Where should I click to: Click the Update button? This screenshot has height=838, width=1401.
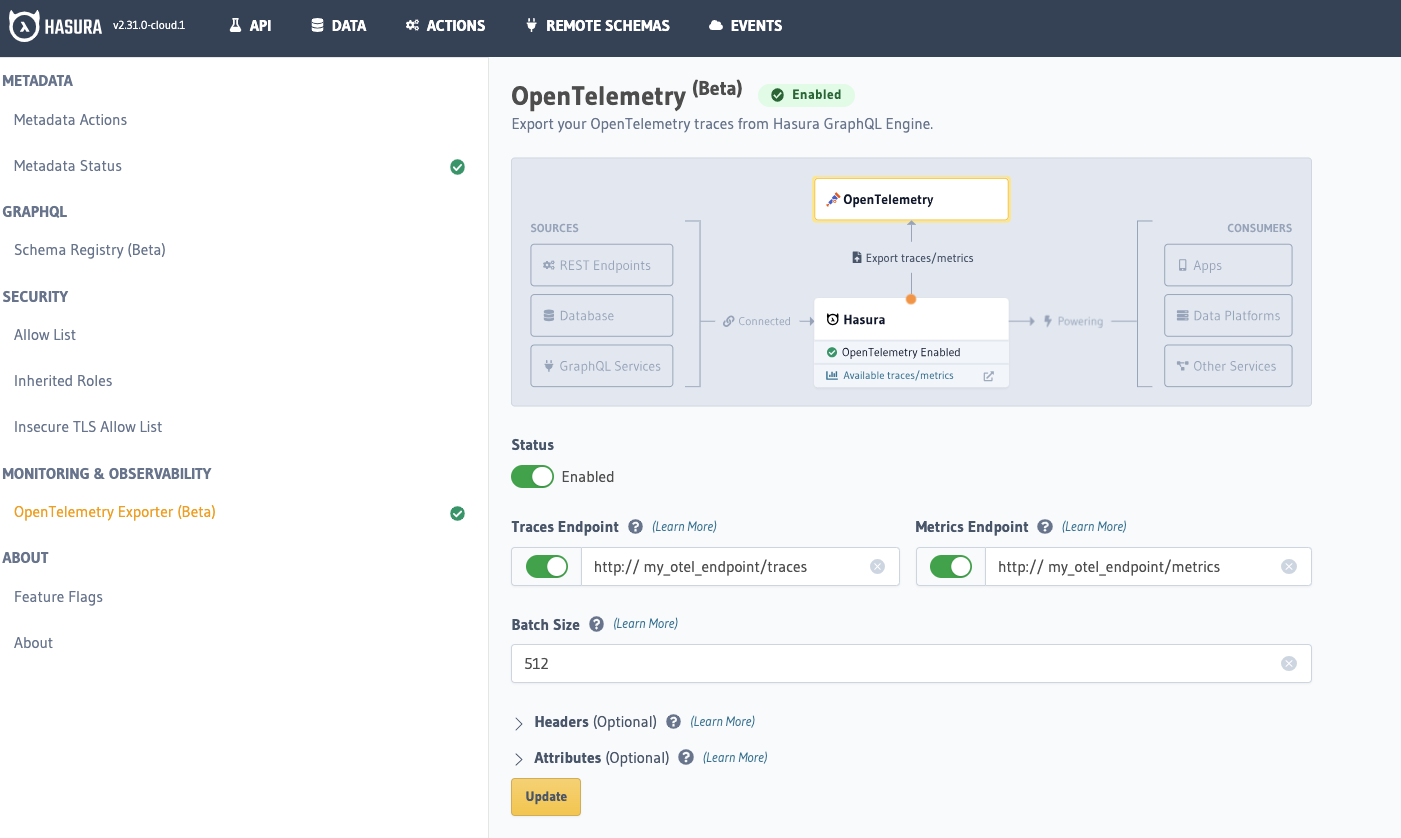click(546, 797)
